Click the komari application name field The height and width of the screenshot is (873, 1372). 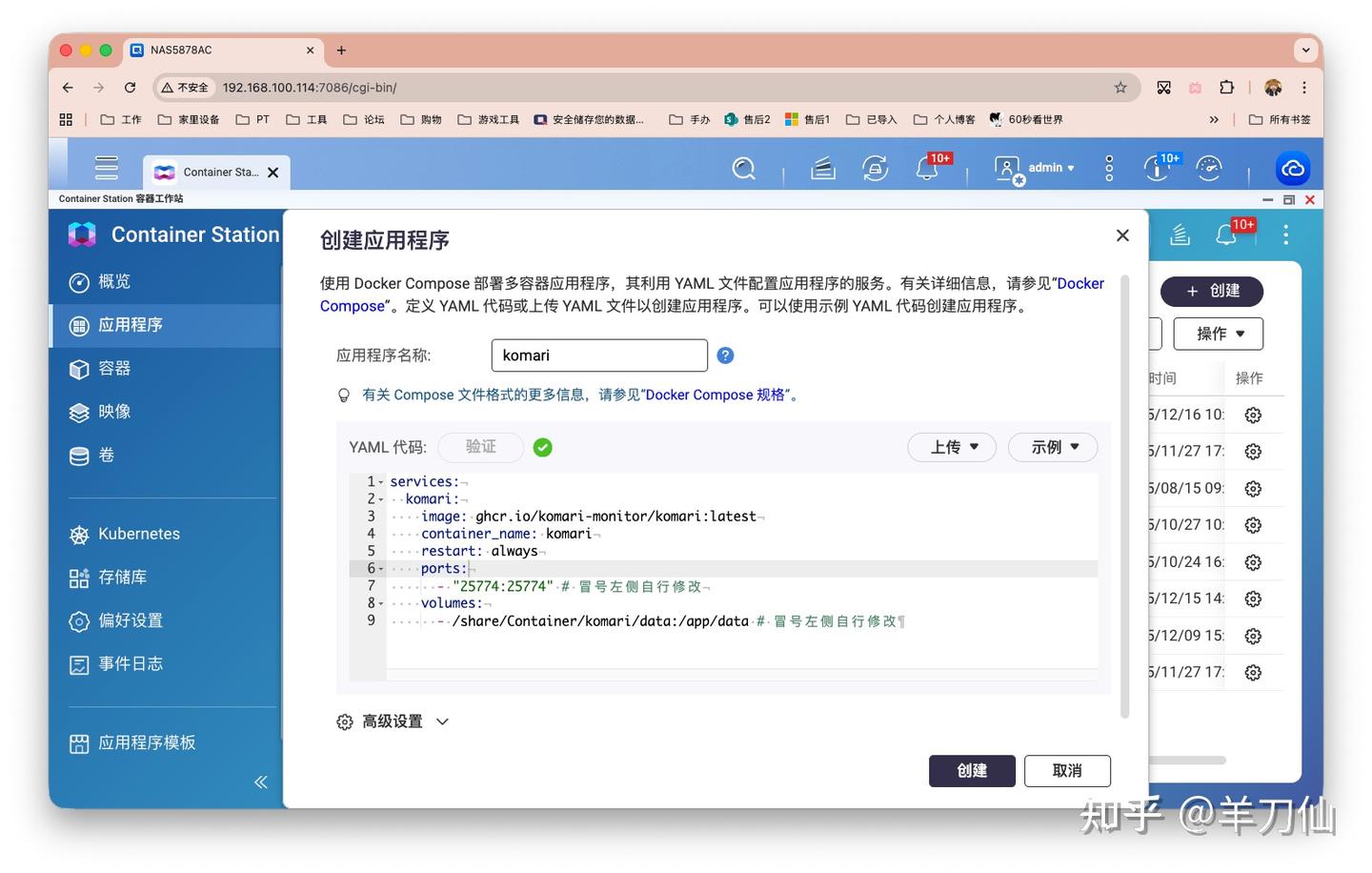point(598,355)
